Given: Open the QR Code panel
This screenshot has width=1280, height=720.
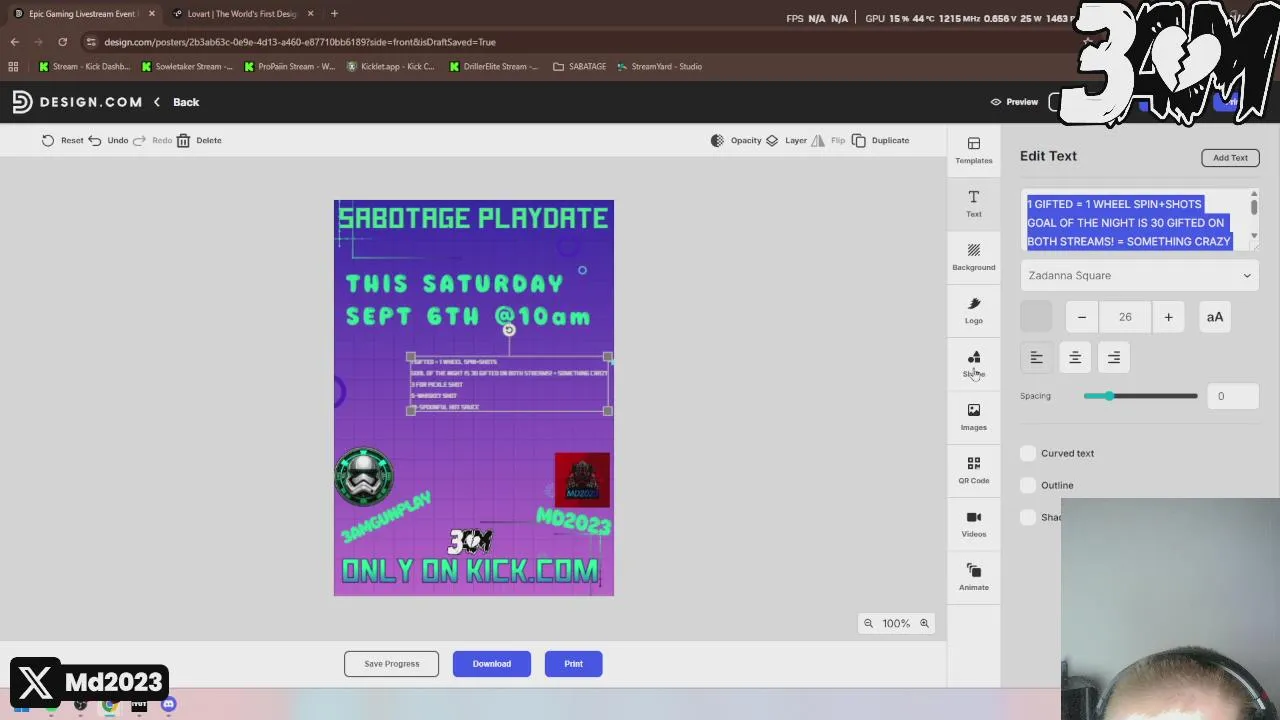Looking at the screenshot, I should click(973, 470).
